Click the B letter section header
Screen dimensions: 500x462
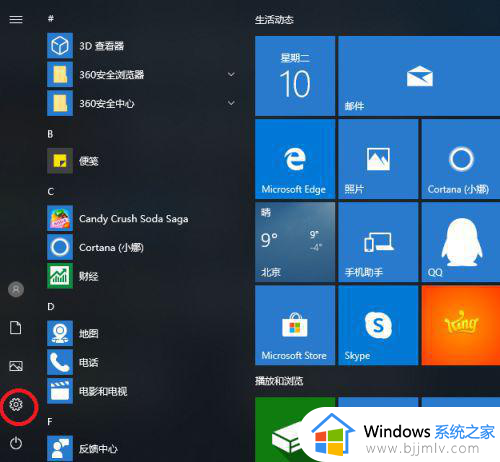50,134
